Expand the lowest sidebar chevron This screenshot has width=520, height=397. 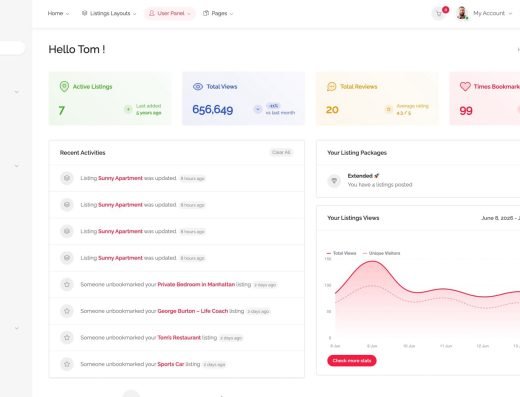point(16,328)
